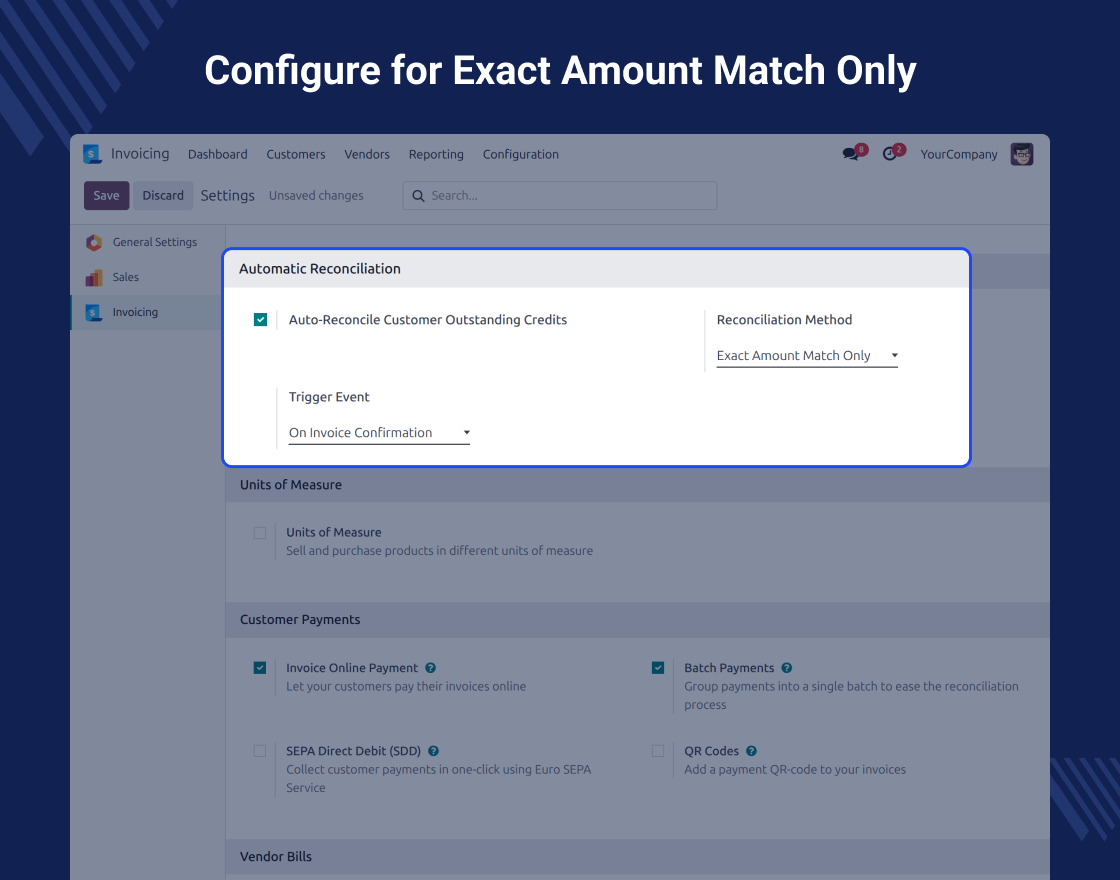Expand the Trigger Event dropdown
This screenshot has height=880, width=1120.
pos(379,433)
